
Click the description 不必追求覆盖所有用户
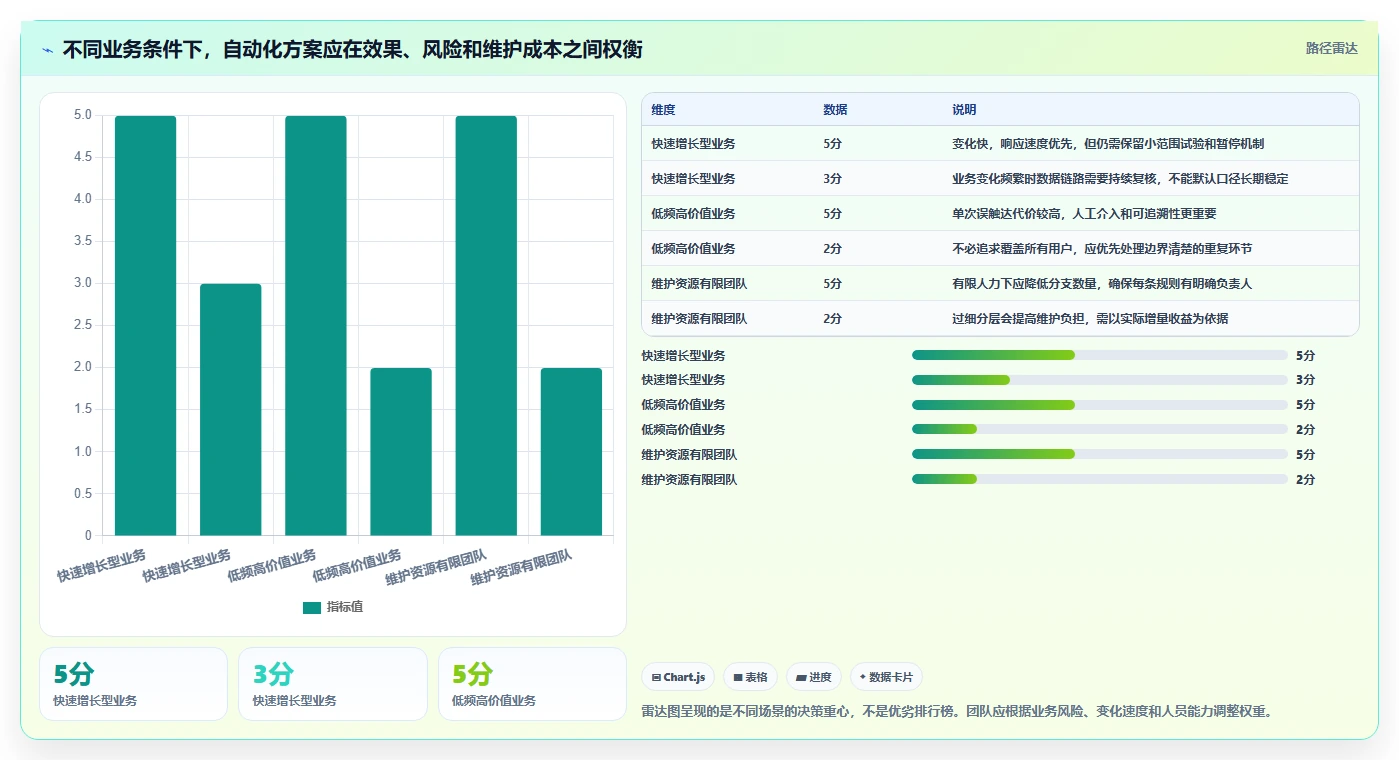pos(1102,249)
